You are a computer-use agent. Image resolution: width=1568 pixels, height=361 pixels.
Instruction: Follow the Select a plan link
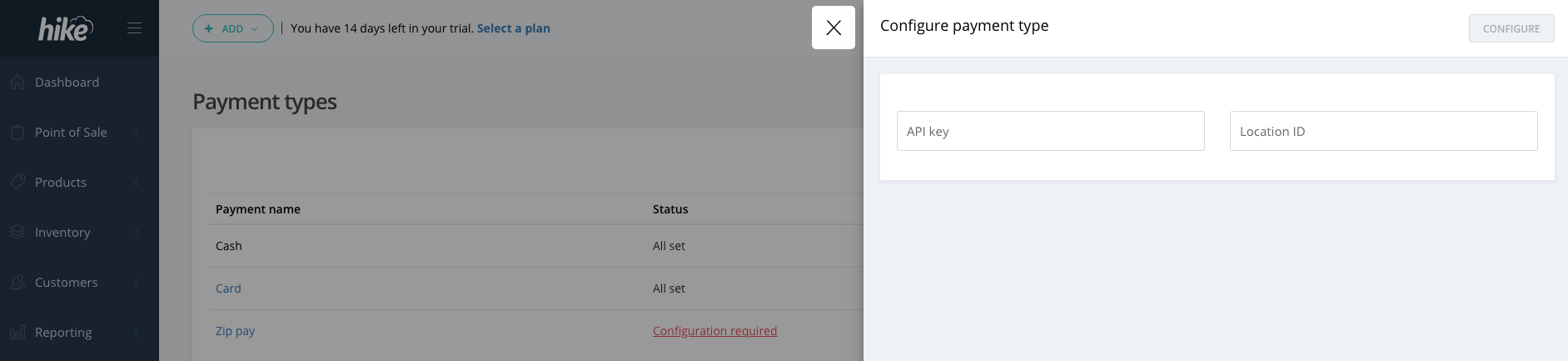coord(513,28)
